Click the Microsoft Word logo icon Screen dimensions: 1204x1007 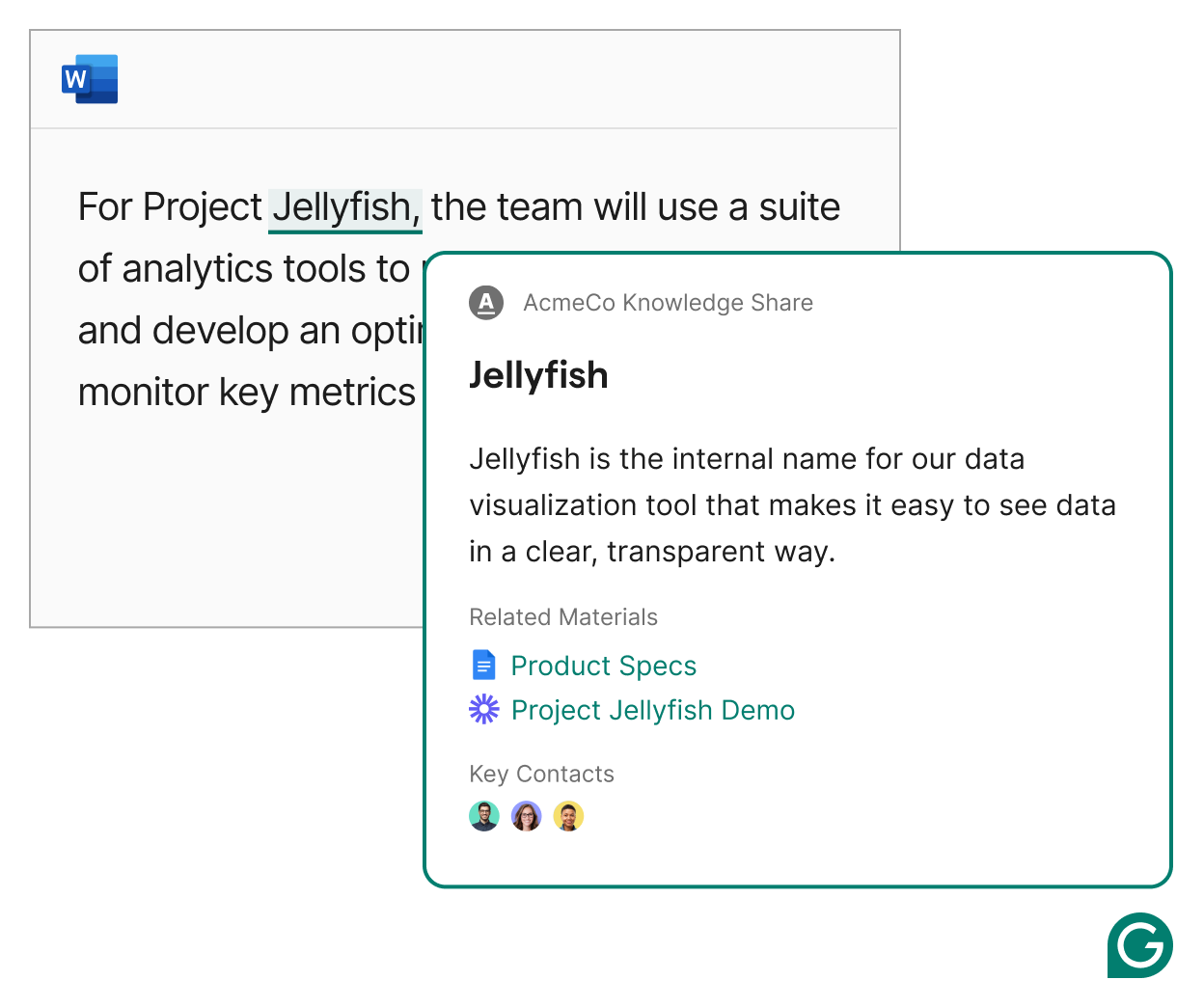pos(90,79)
